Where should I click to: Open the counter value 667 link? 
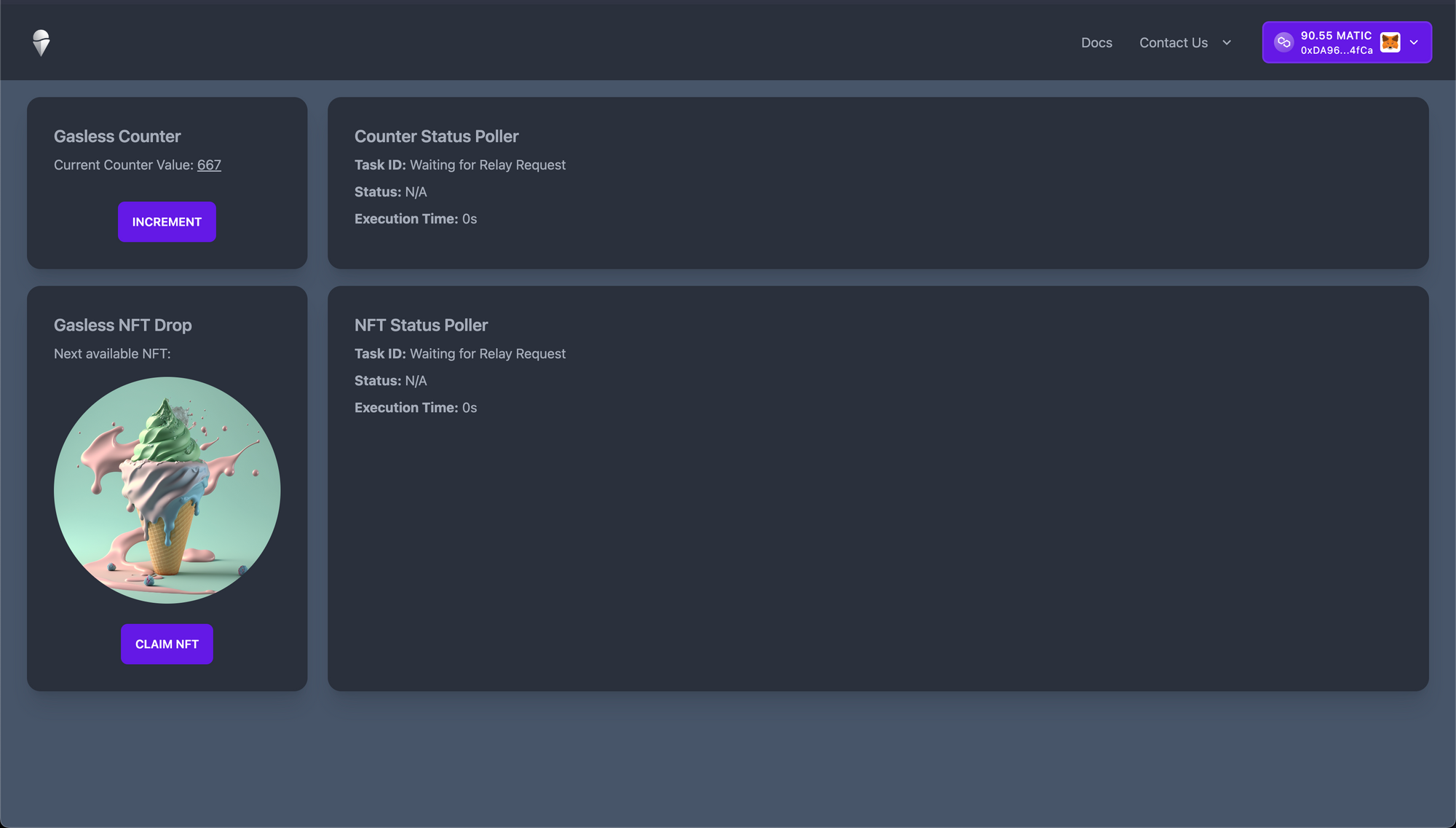pos(209,165)
